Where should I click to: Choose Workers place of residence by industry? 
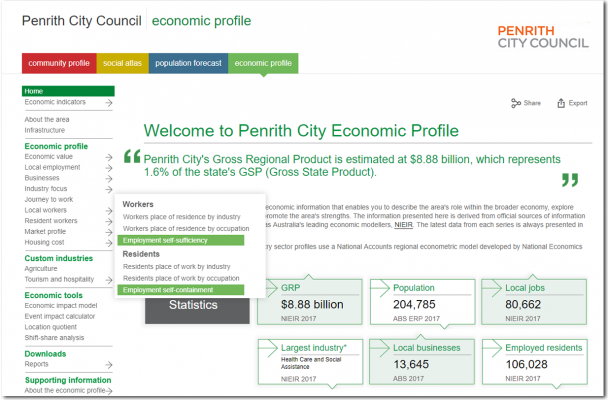pos(180,216)
